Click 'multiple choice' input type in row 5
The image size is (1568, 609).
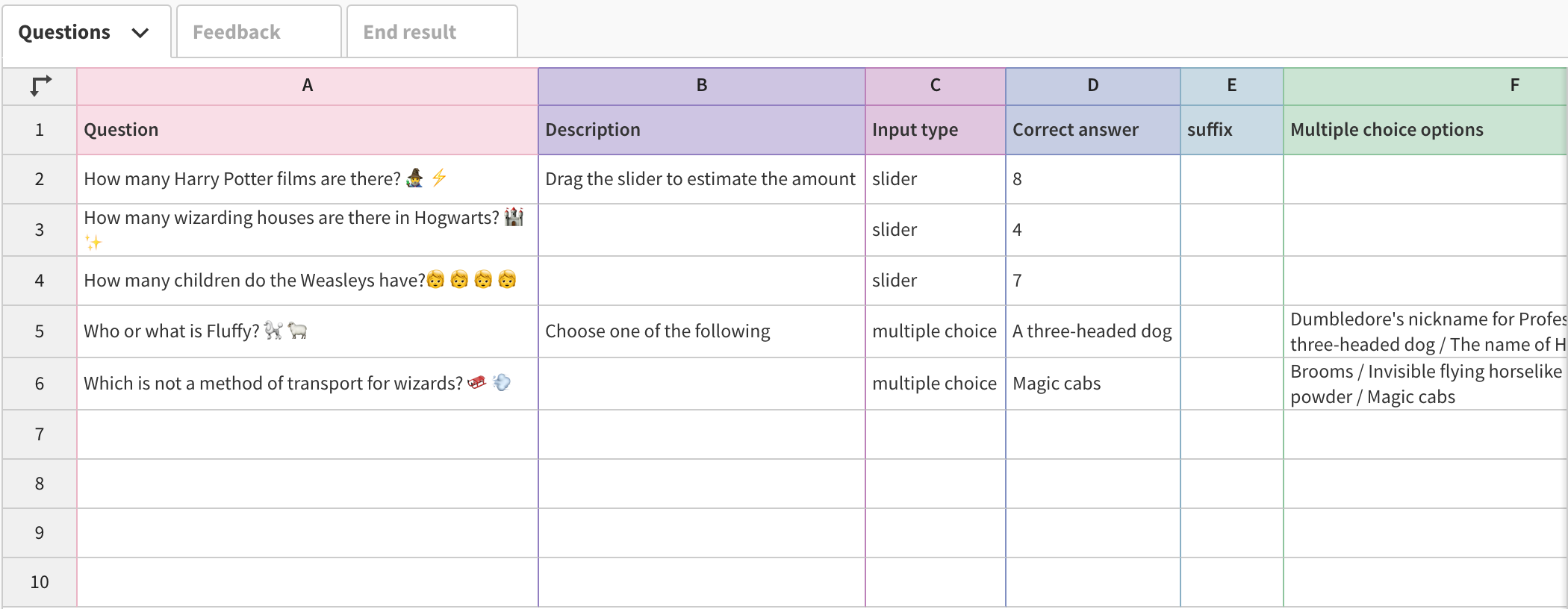(936, 331)
